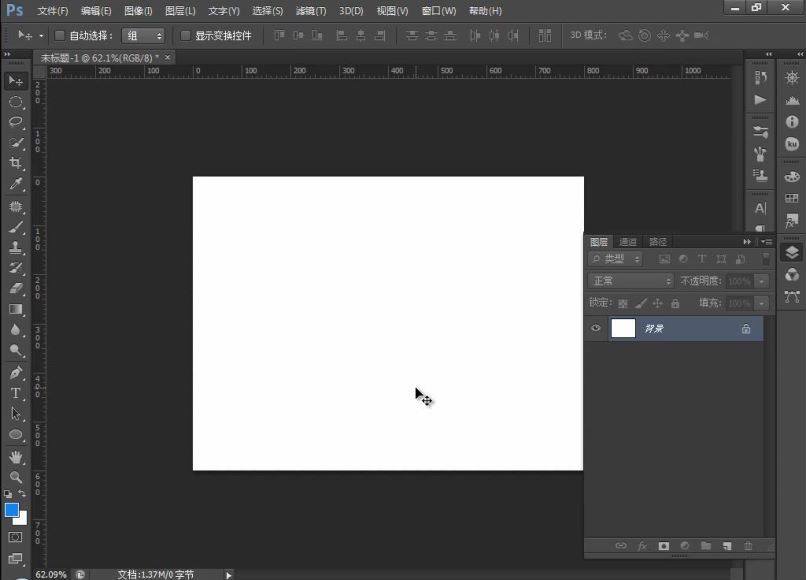Viewport: 806px width, 580px height.
Task: Select the Hand tool
Action: point(15,457)
